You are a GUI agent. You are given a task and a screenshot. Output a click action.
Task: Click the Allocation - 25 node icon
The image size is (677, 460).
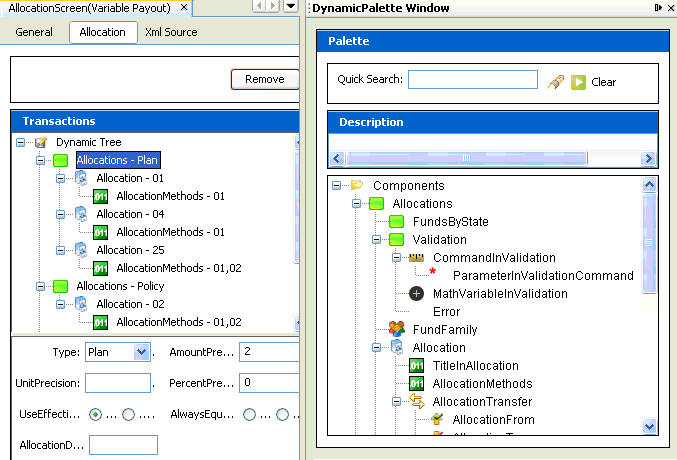coord(81,250)
